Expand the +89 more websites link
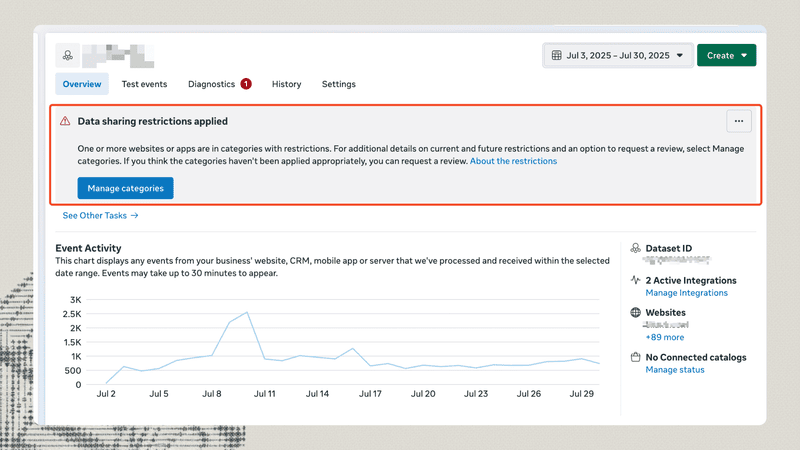 665,337
